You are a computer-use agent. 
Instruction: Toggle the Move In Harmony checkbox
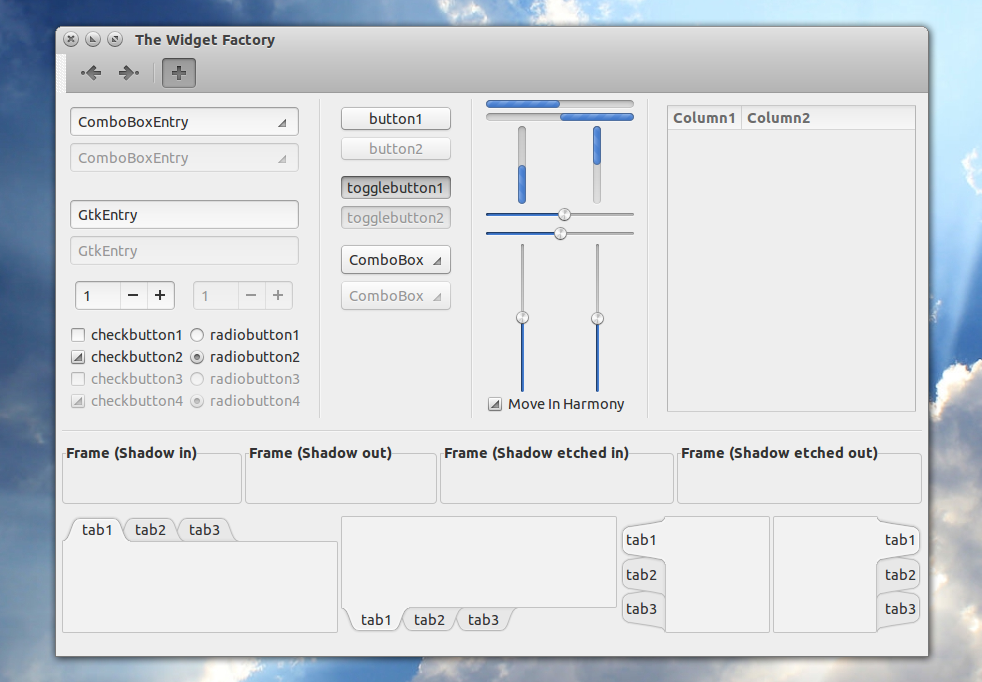[494, 403]
